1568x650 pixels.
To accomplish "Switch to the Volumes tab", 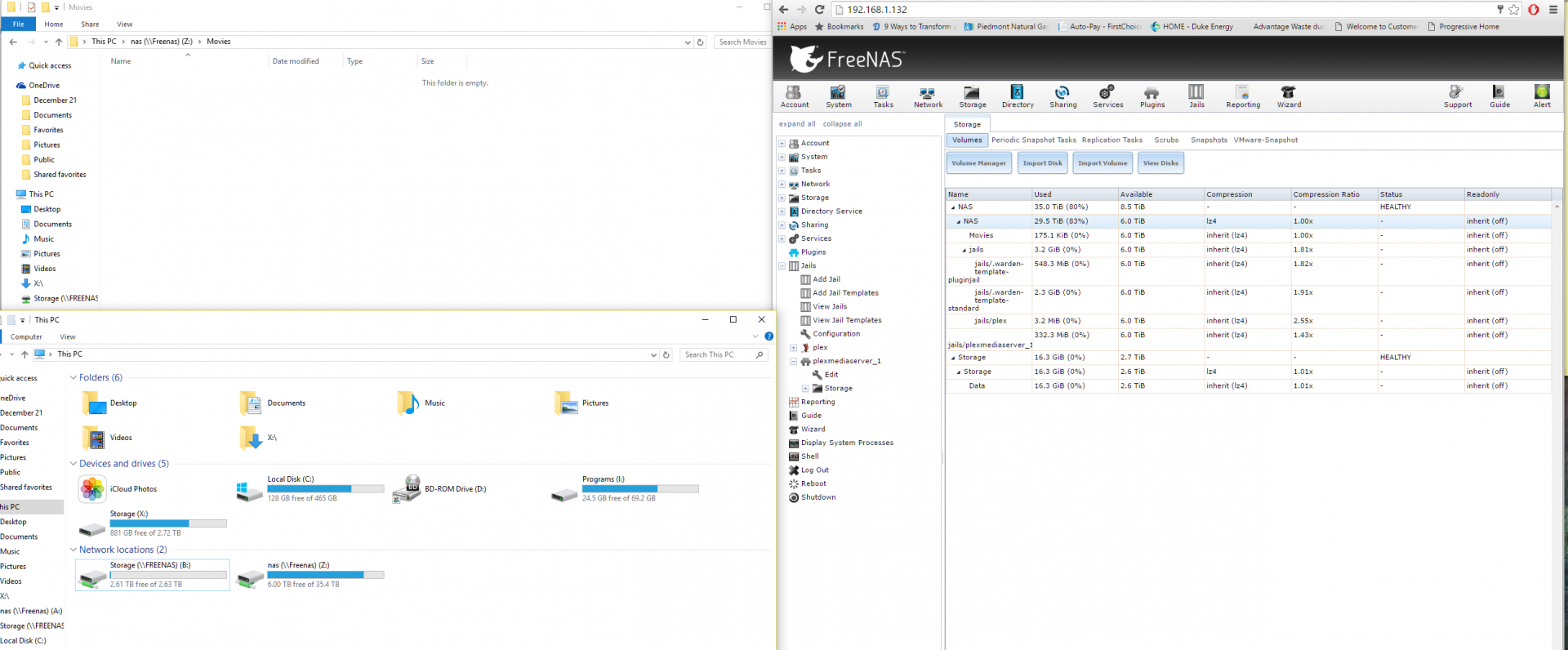I will pyautogui.click(x=967, y=140).
